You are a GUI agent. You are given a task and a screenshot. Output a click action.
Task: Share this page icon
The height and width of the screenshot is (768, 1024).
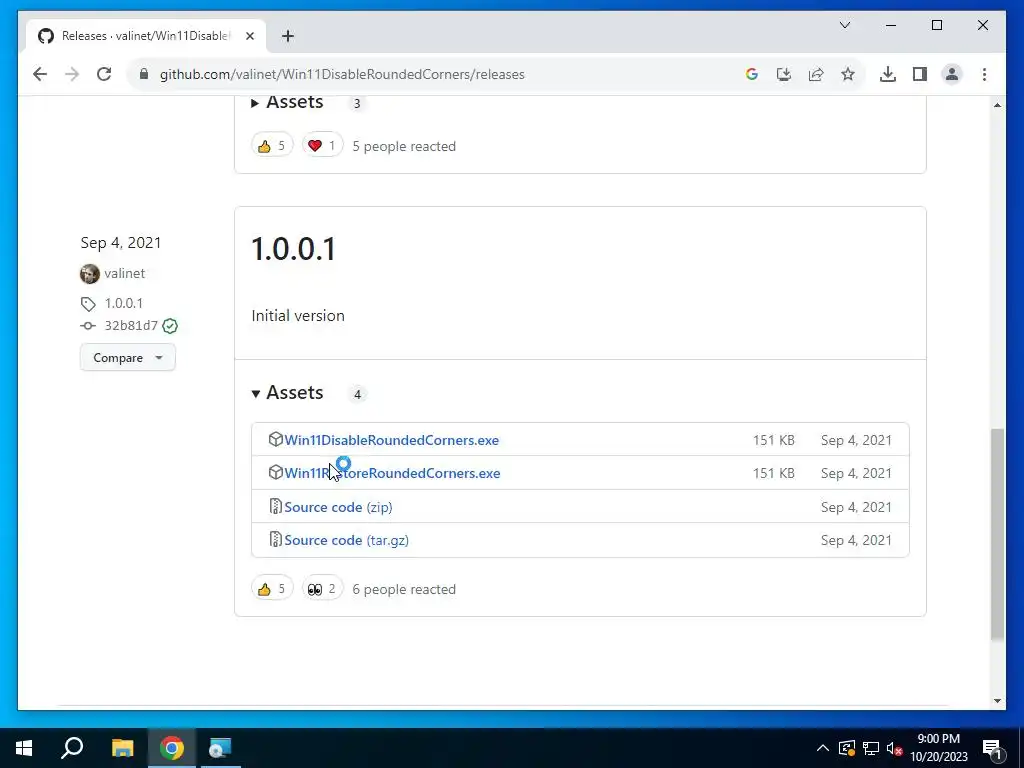816,74
